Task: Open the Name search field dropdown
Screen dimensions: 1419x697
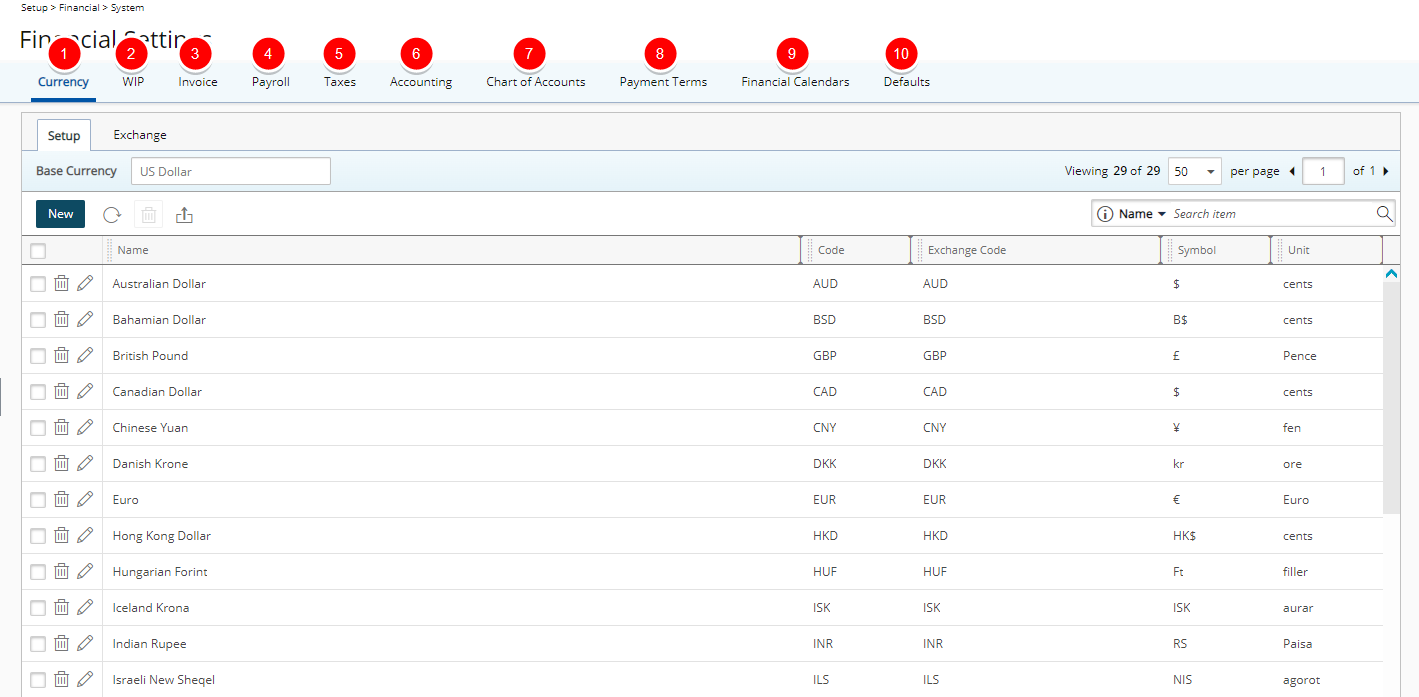Action: coord(1142,214)
